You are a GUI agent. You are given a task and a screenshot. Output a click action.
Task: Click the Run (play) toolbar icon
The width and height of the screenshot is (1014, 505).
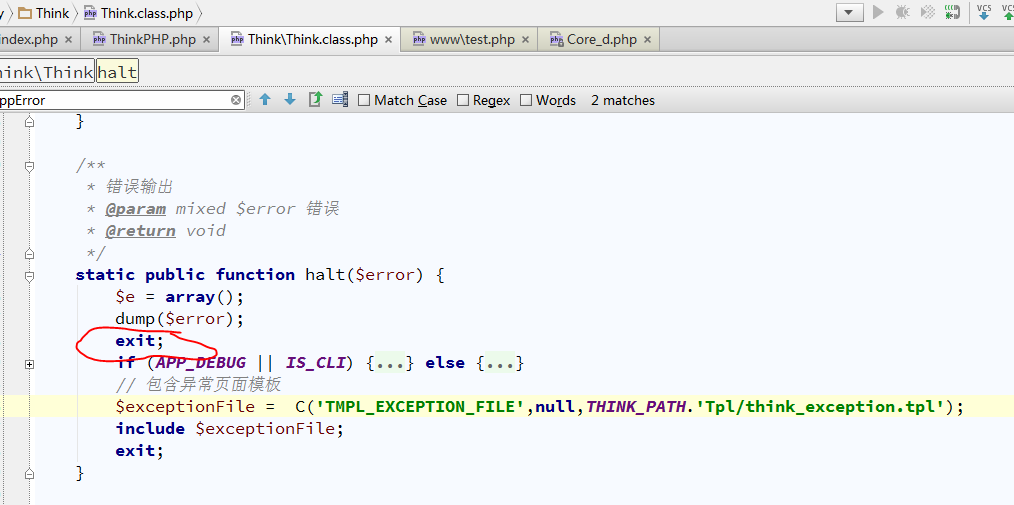[879, 12]
